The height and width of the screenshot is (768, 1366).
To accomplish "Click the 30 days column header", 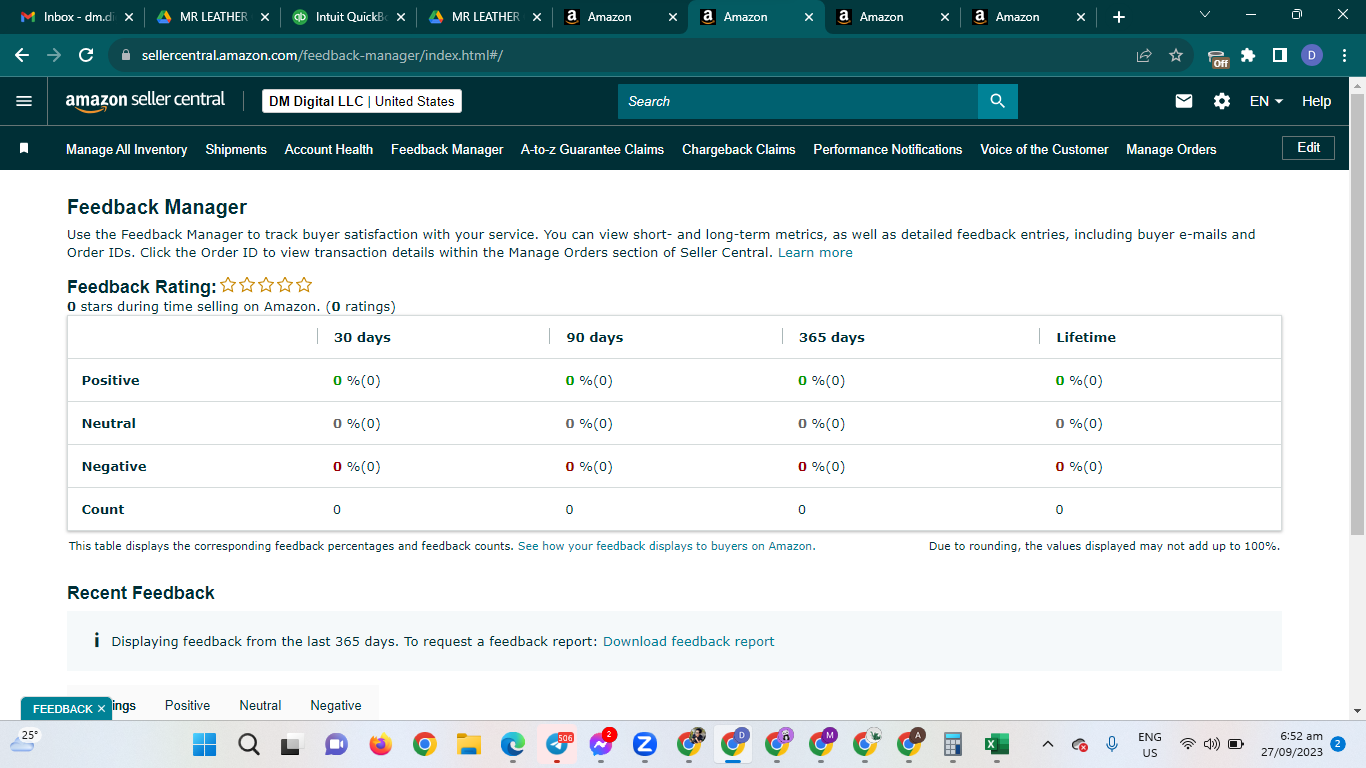I will (362, 337).
